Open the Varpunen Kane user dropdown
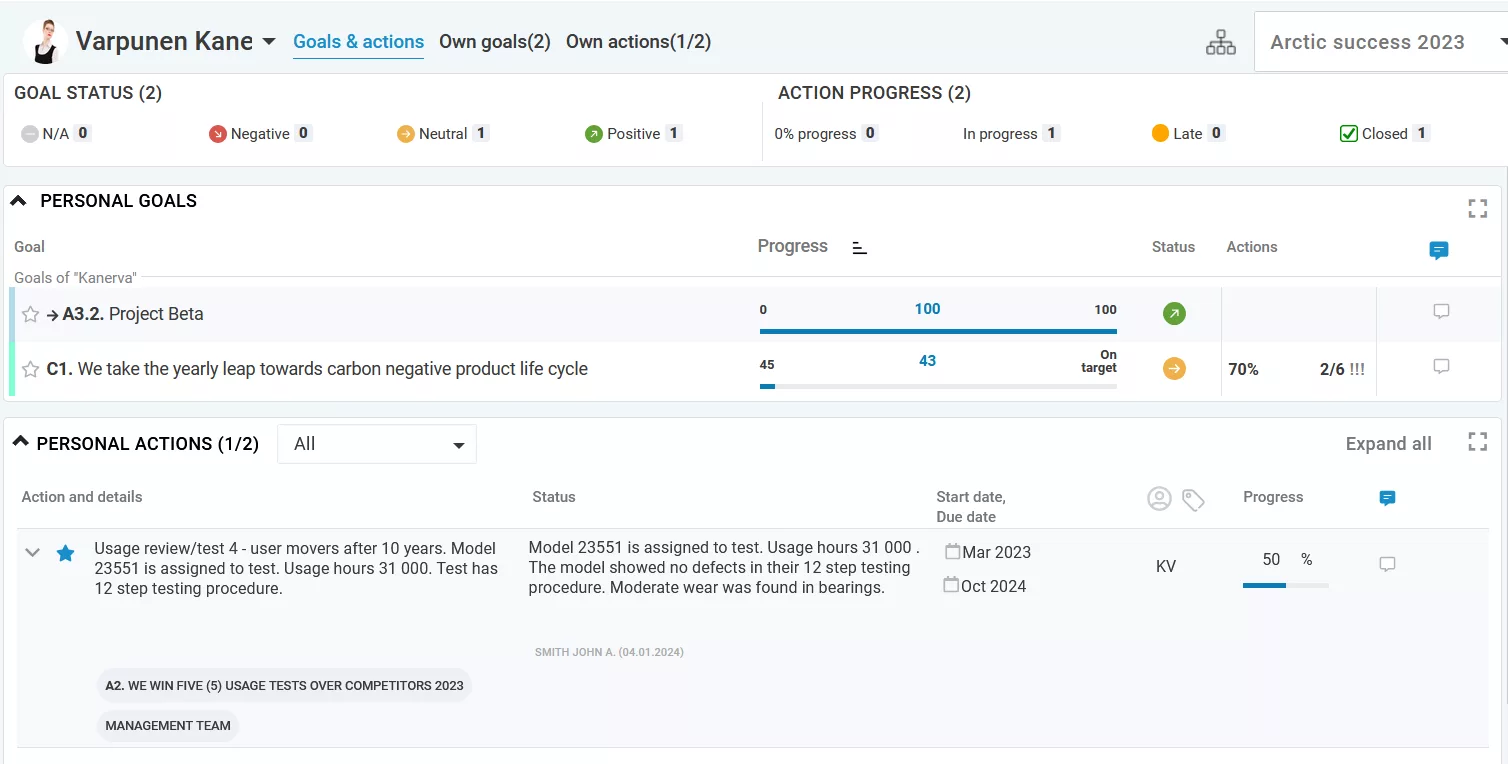Screen dimensions: 1508x764 click(268, 42)
